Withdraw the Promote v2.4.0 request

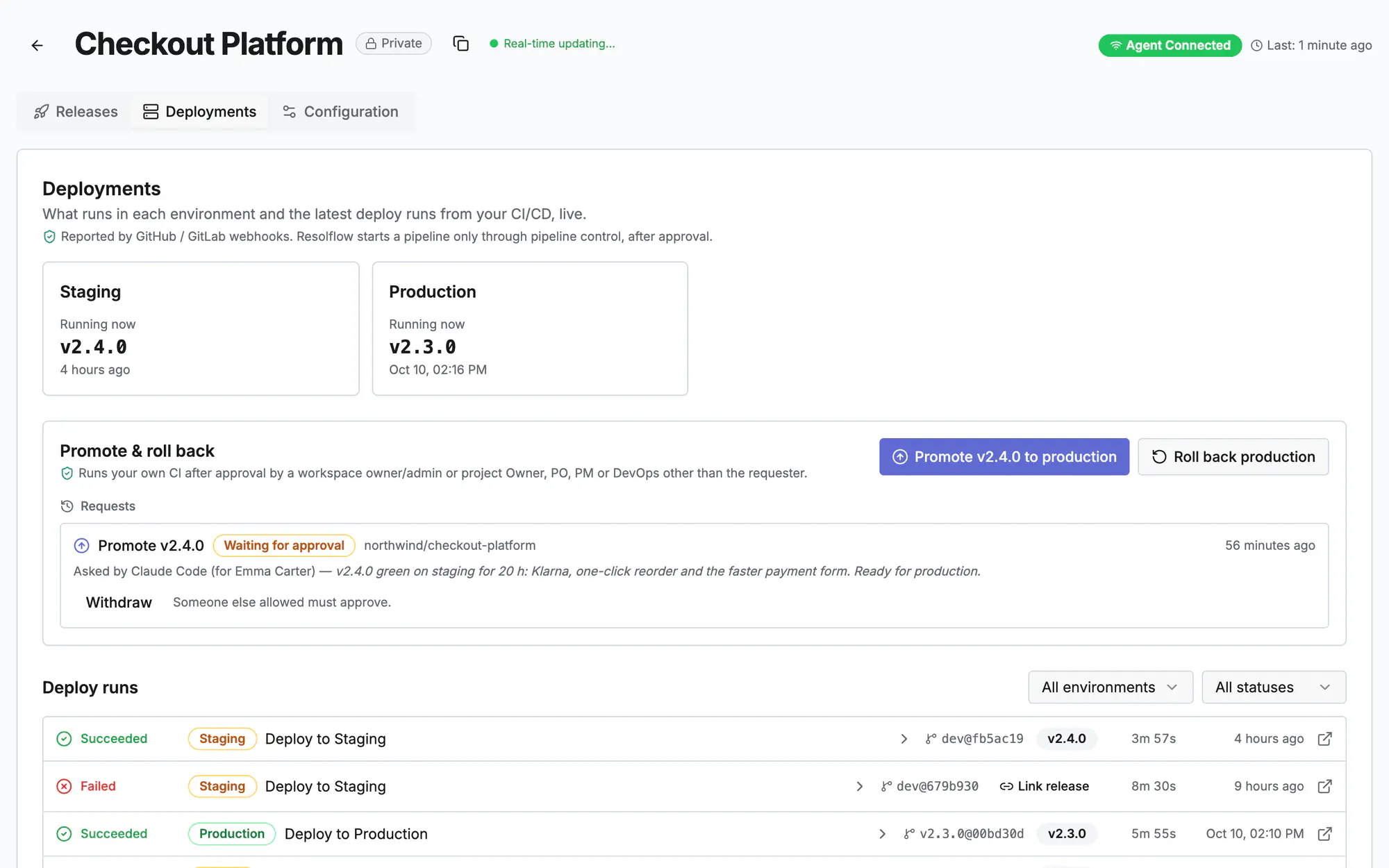119,602
